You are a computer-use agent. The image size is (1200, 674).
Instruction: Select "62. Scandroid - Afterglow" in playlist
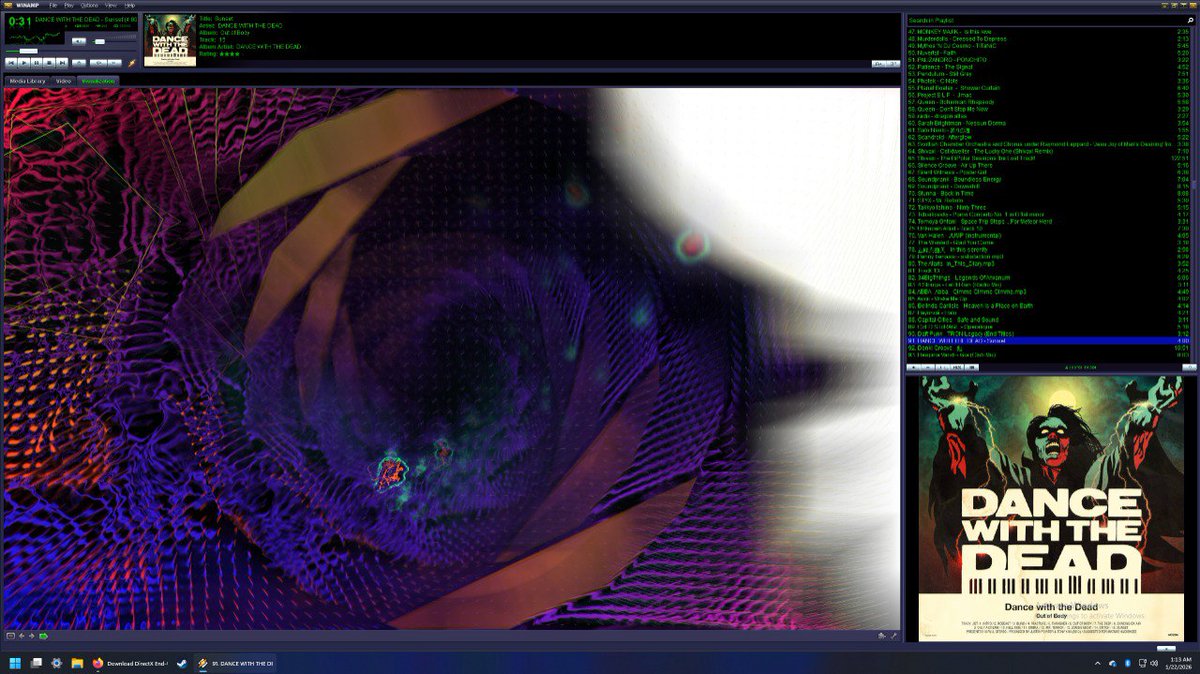[1047, 137]
